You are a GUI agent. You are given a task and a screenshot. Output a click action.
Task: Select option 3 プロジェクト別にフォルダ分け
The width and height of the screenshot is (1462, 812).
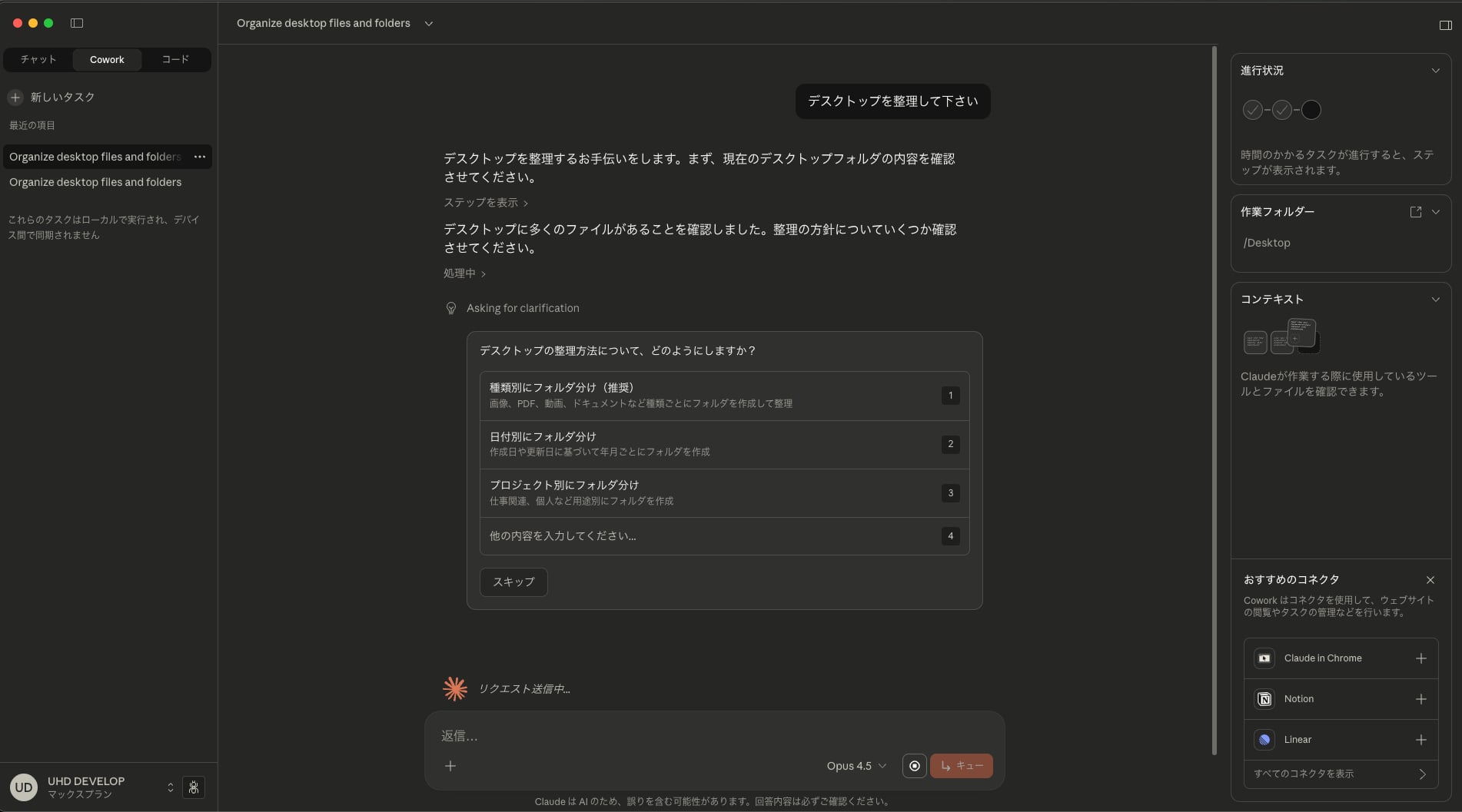pos(724,492)
